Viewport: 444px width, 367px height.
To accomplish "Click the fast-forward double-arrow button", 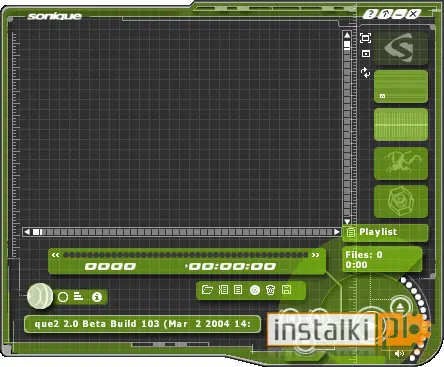I will pos(315,255).
